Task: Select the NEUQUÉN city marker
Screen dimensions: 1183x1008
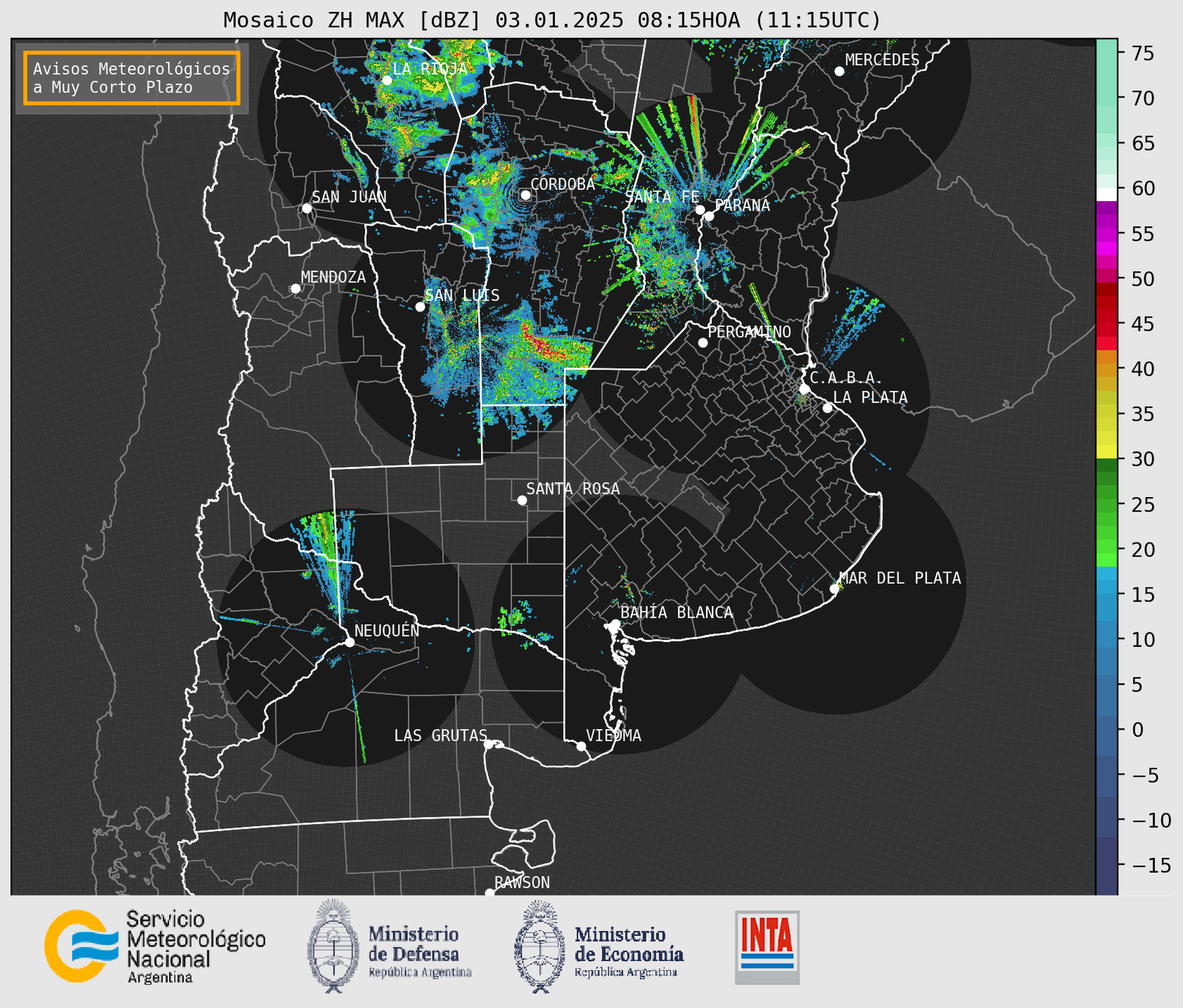Action: click(x=349, y=642)
